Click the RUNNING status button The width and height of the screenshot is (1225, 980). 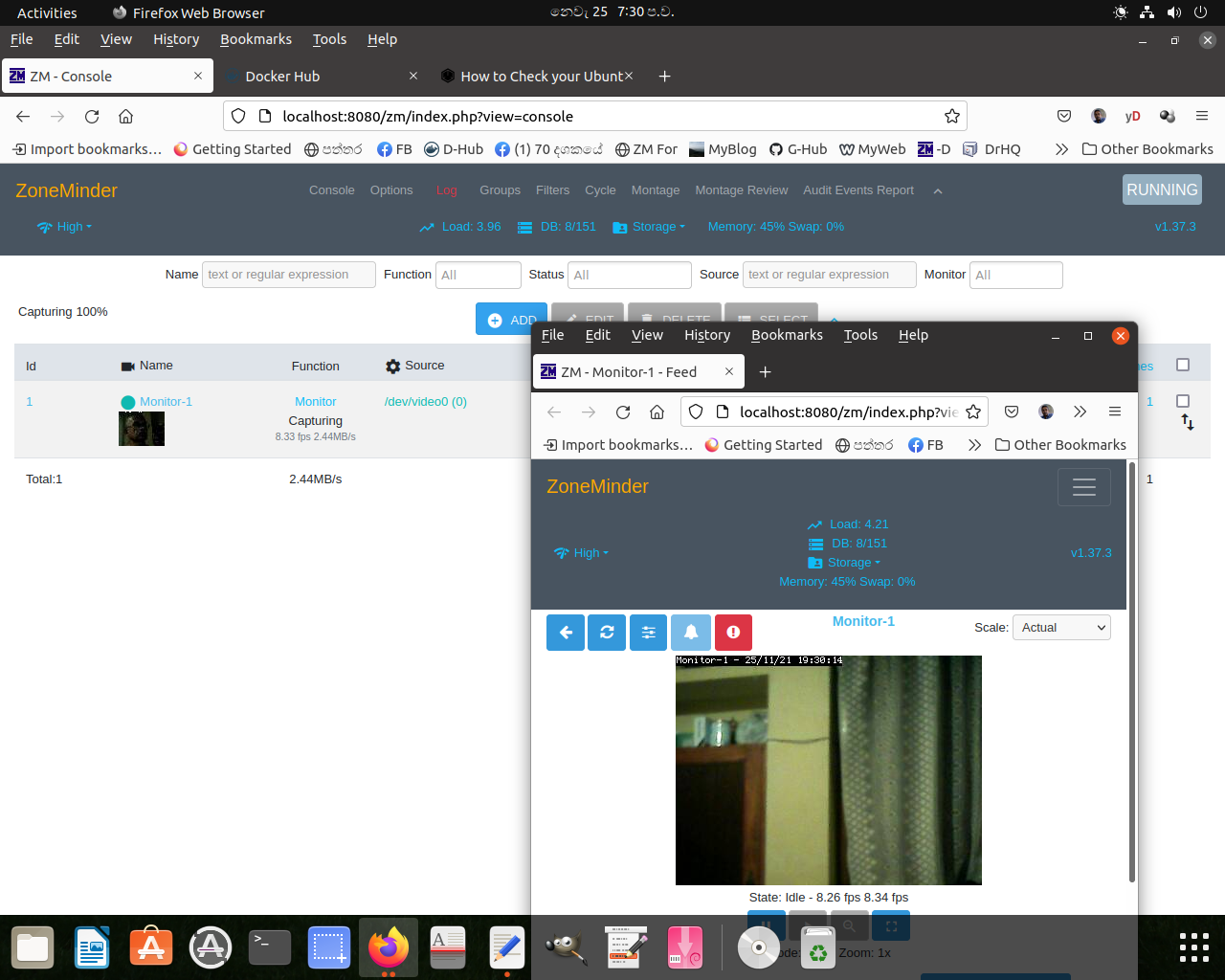(1161, 189)
